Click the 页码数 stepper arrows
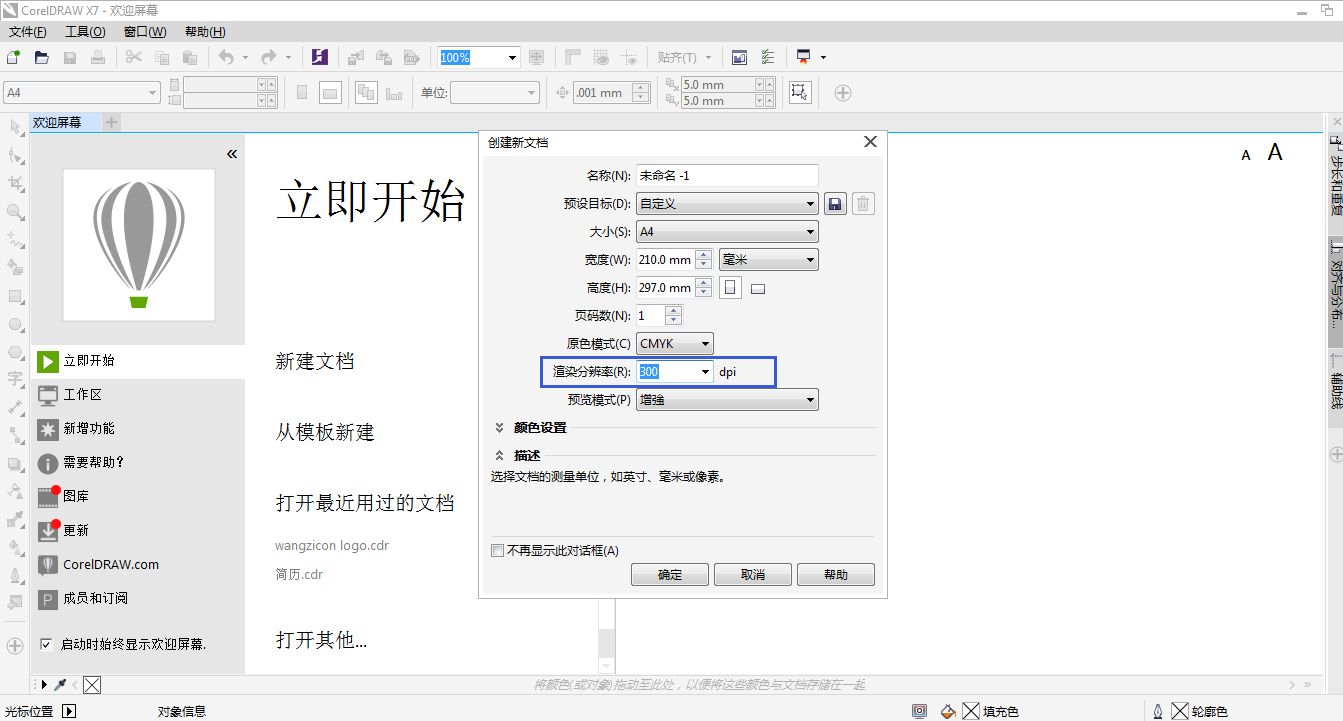Screen dimensions: 1343x721 673,316
